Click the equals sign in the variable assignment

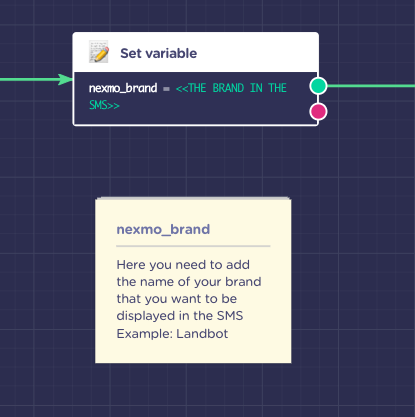[x=166, y=89]
